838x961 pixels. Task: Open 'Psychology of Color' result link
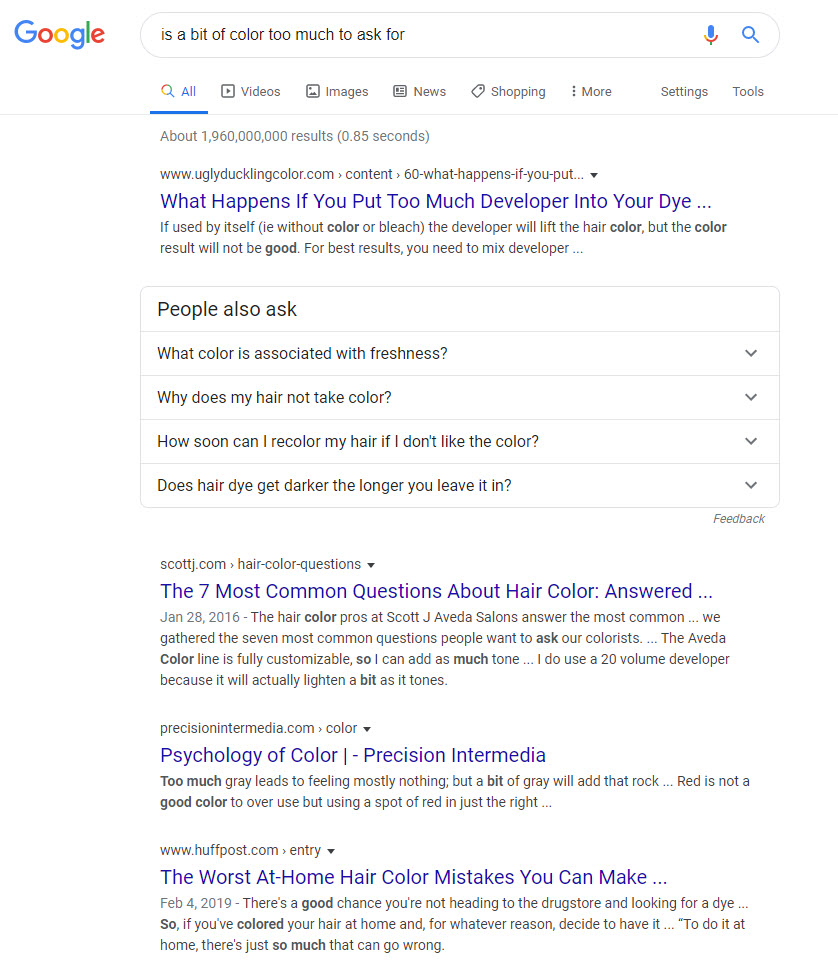click(x=353, y=755)
